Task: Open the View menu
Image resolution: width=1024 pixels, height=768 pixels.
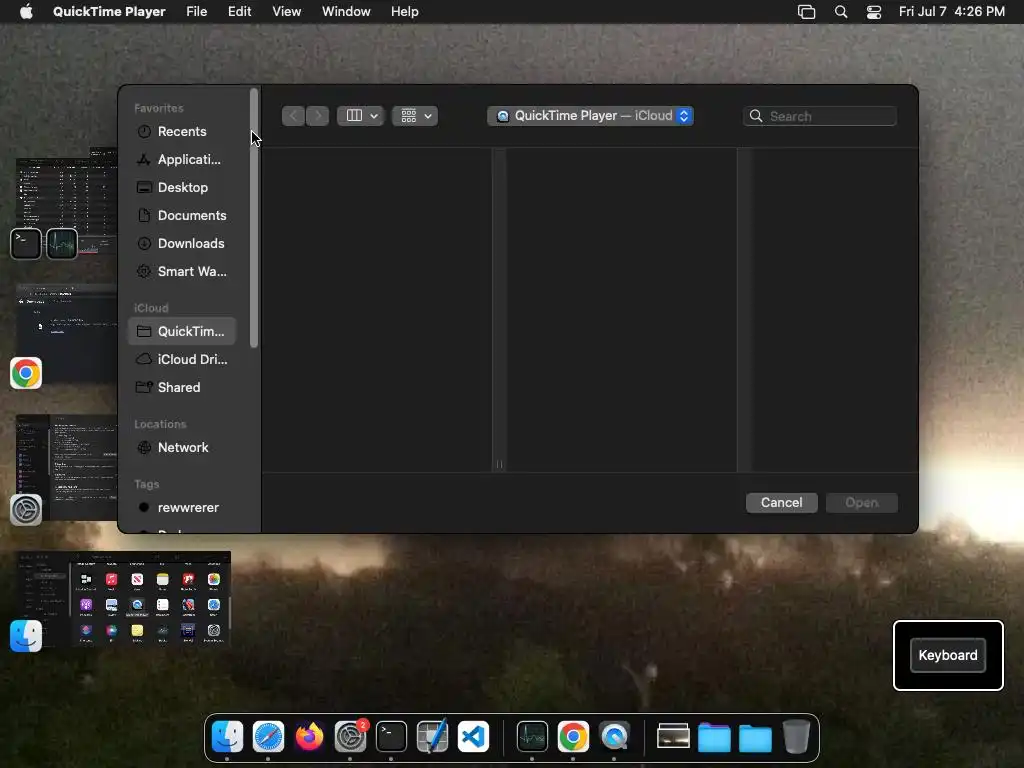Action: pyautogui.click(x=287, y=12)
